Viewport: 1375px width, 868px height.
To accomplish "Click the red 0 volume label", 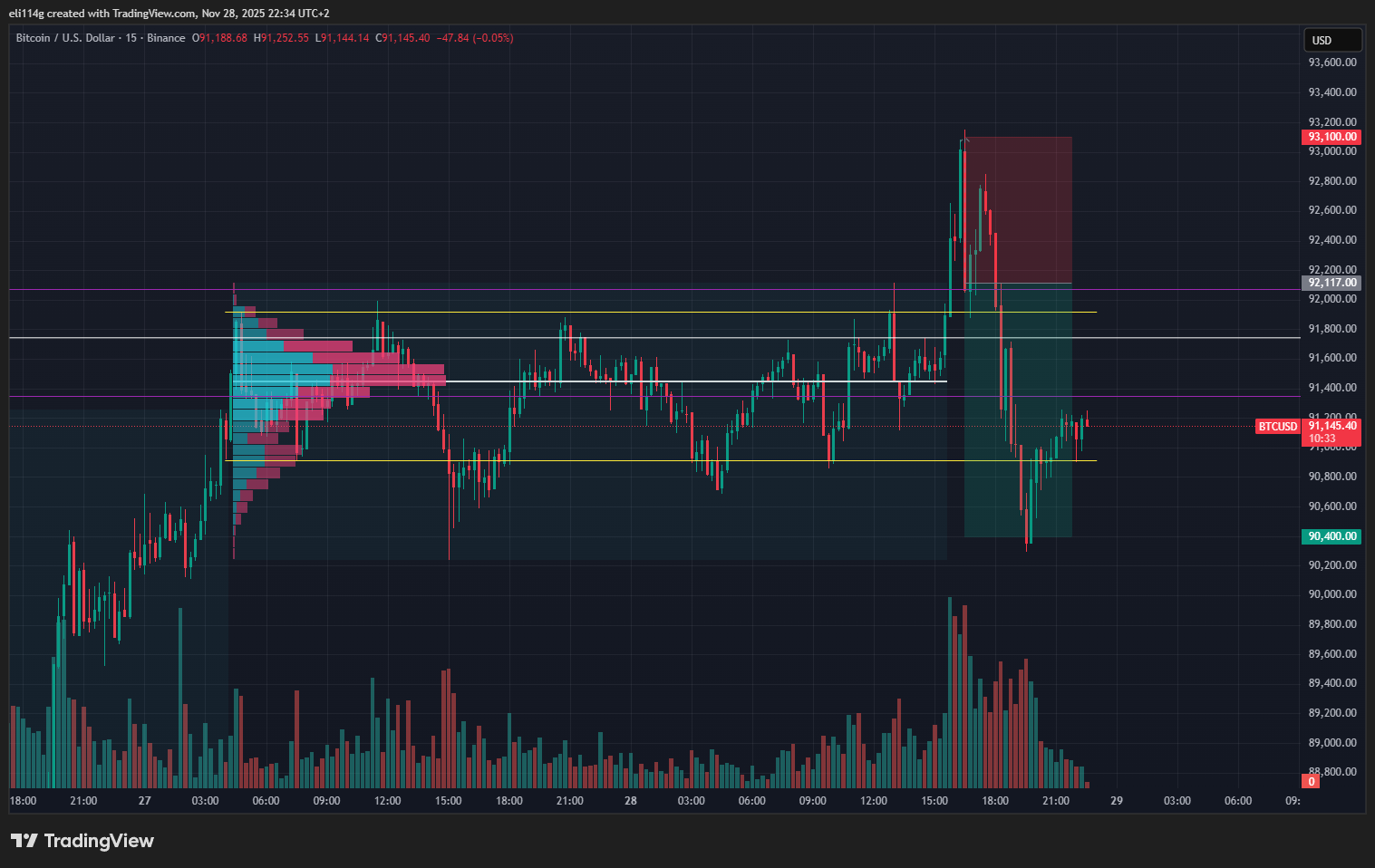I will pyautogui.click(x=1311, y=781).
